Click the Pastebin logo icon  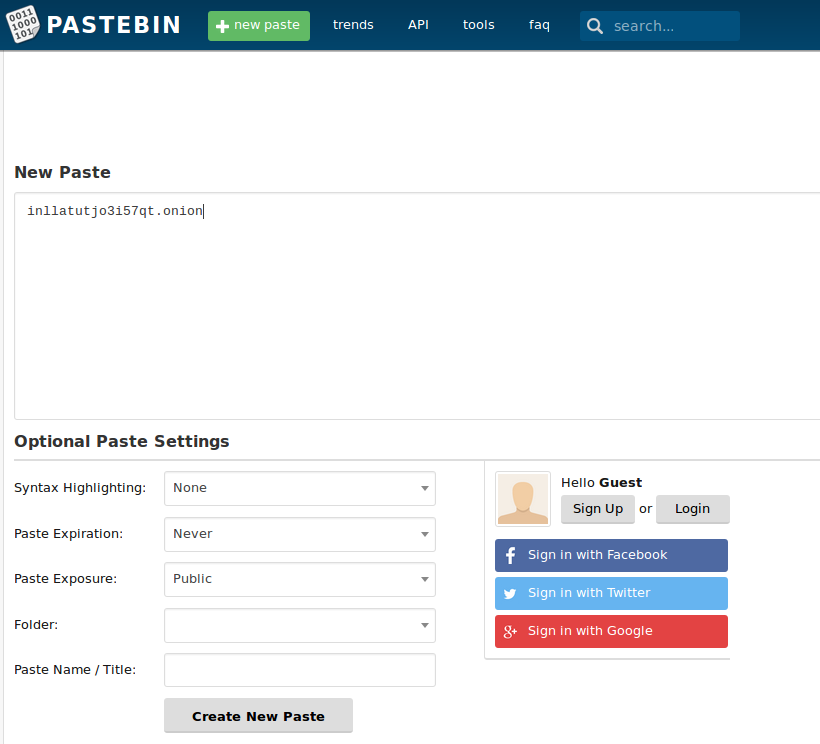pyautogui.click(x=24, y=25)
